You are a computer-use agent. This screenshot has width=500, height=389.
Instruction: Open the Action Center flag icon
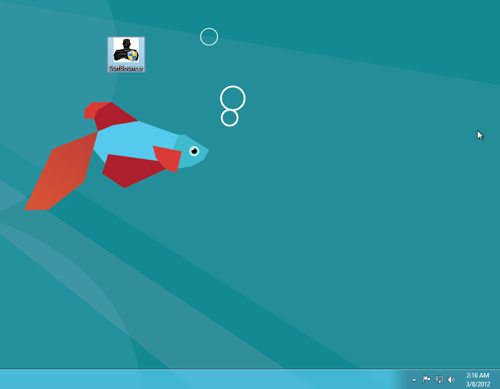click(426, 379)
